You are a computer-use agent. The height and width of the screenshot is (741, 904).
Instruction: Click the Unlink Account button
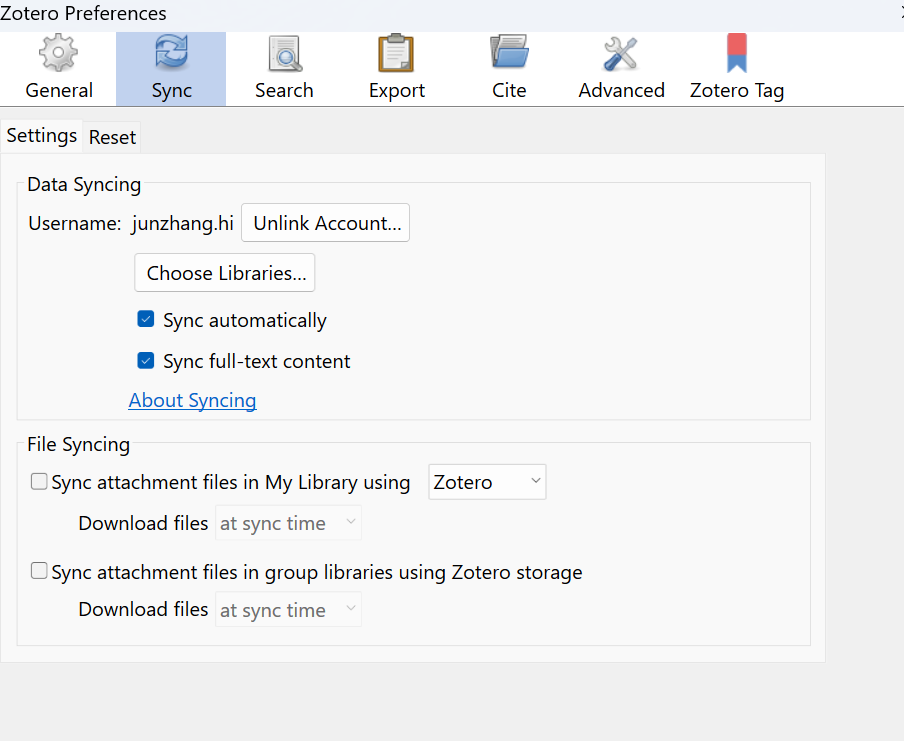tap(326, 223)
